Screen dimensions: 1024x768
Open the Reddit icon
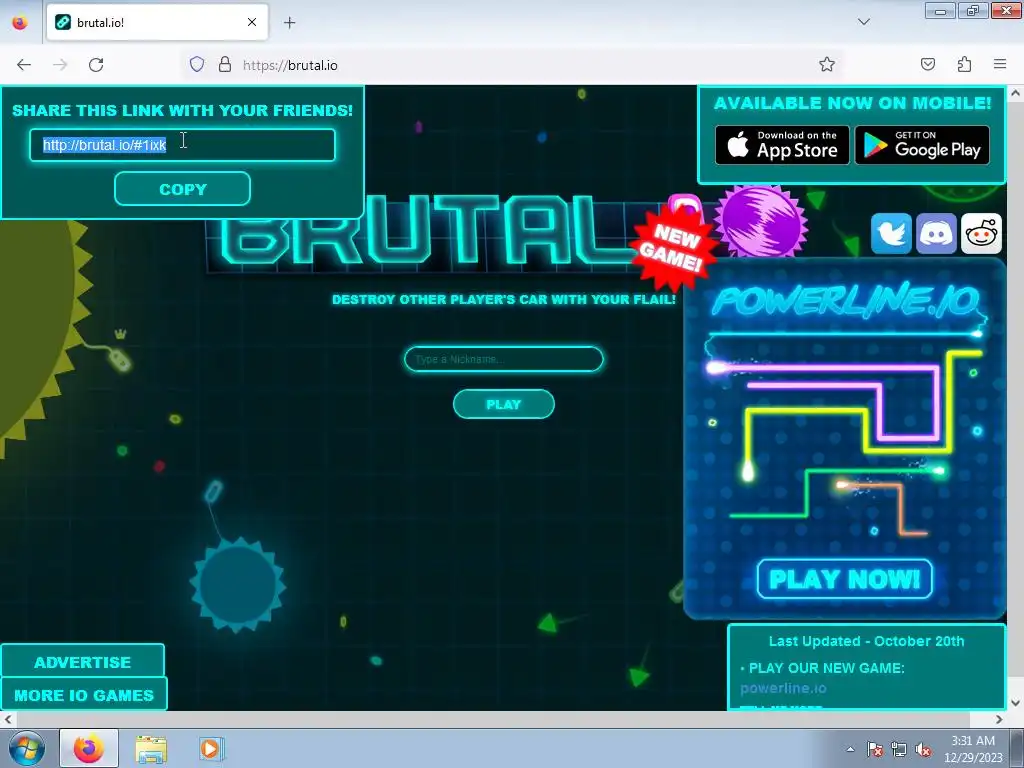click(982, 233)
